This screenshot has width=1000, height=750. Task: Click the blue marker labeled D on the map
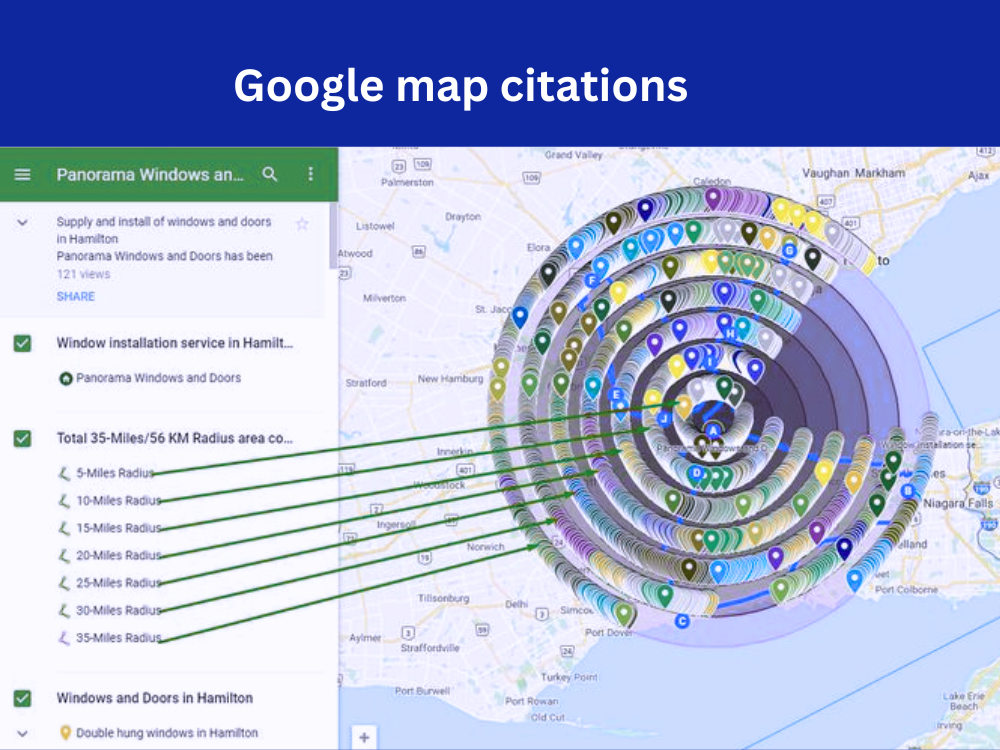[696, 473]
